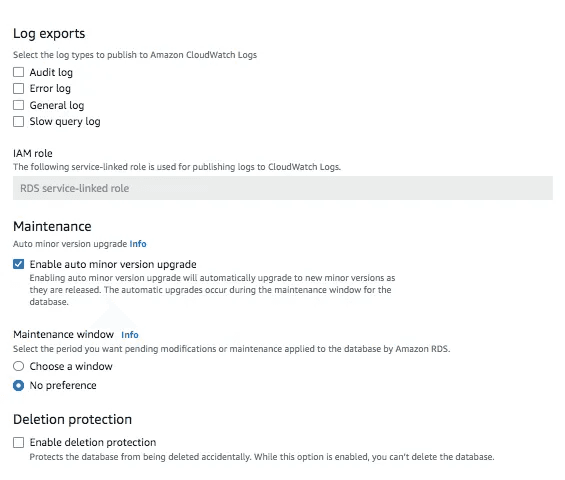The width and height of the screenshot is (565, 480).
Task: Click the IAM role field label
Action: tap(33, 154)
